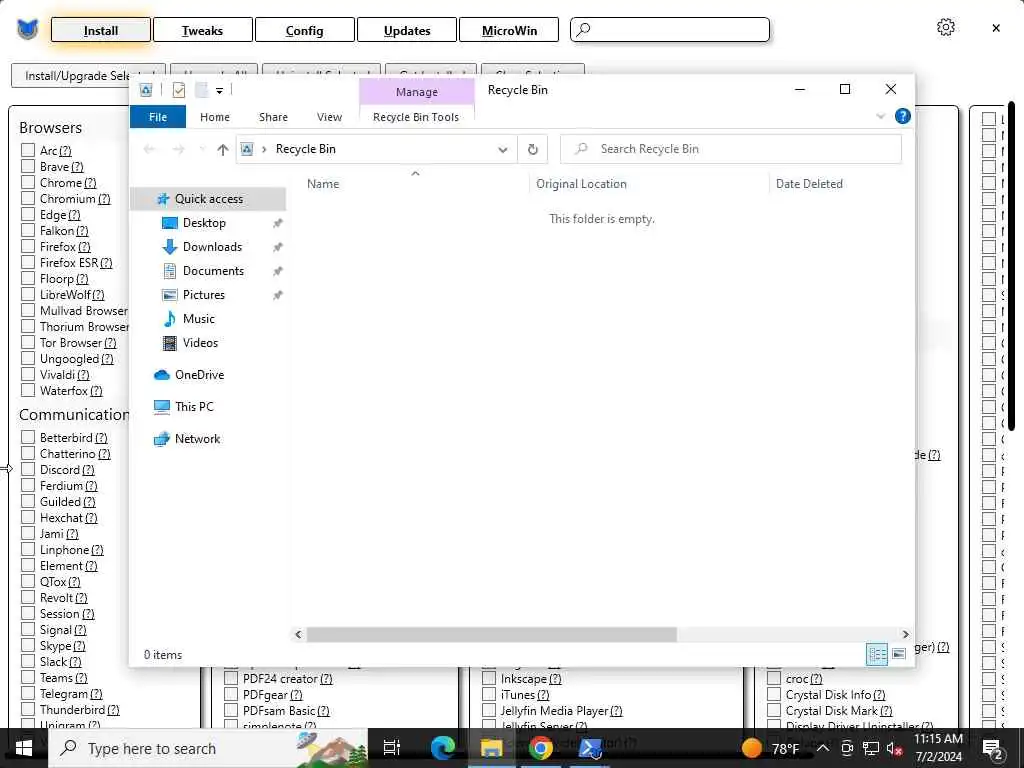Switch to details view layout icon
The image size is (1024, 768).
click(876, 654)
